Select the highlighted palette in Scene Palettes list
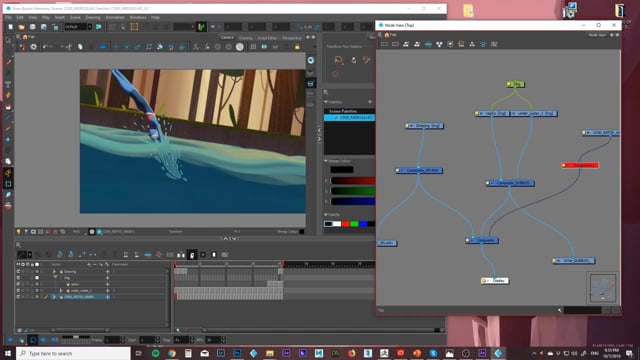Image resolution: width=640 pixels, height=360 pixels. [349, 118]
